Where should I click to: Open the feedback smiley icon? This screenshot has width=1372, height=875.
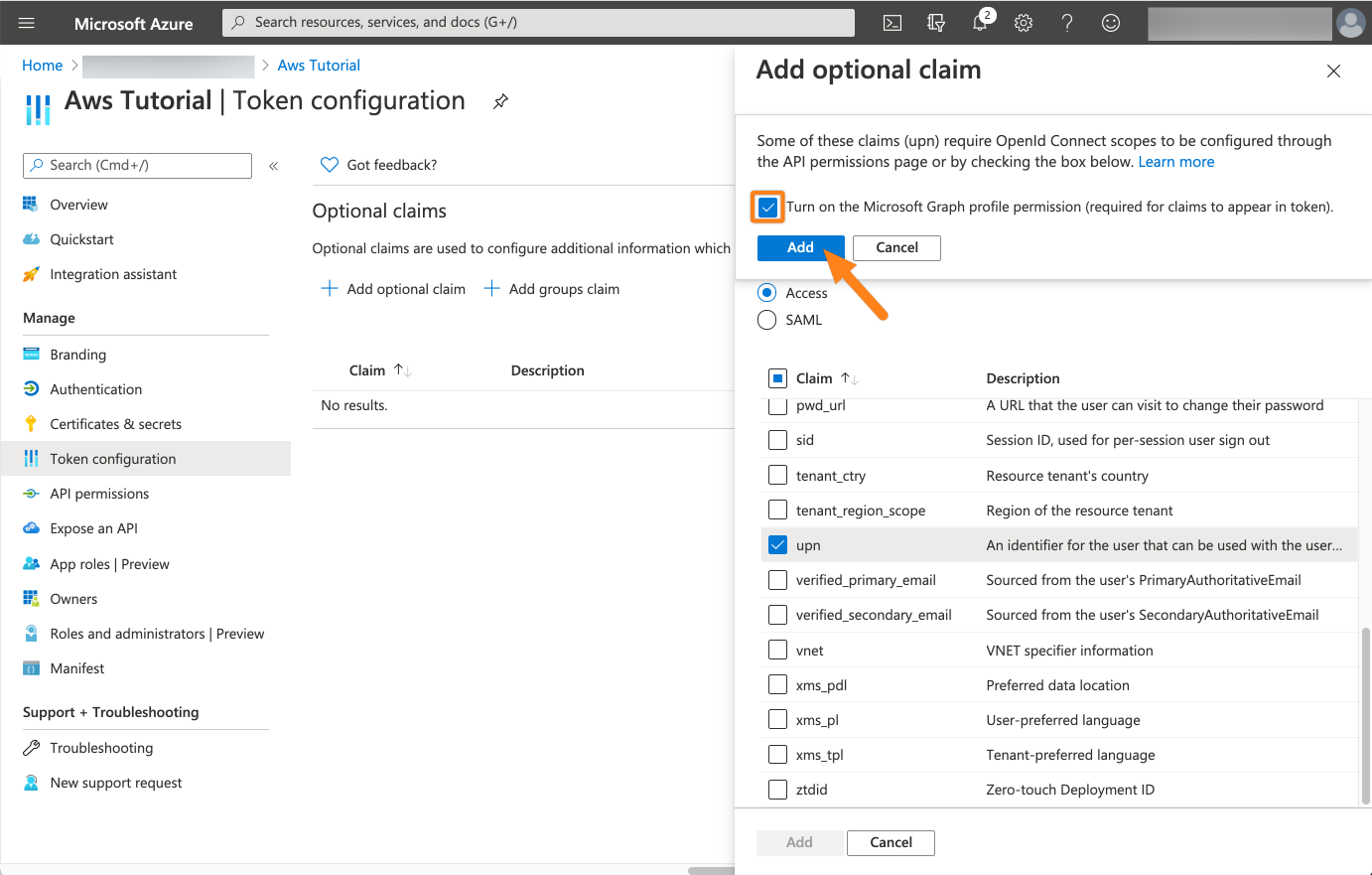(1111, 23)
